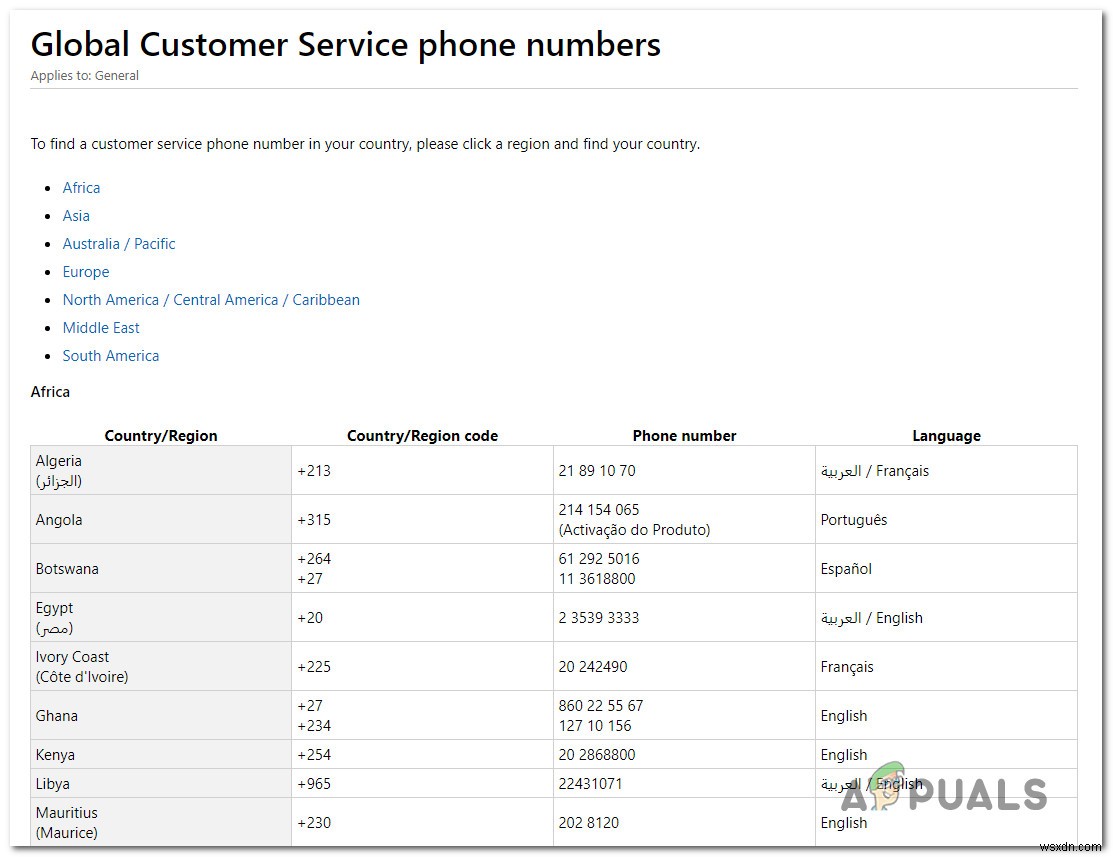Image resolution: width=1113 pixels, height=857 pixels.
Task: Click the Appuals watermark logo
Action: click(943, 791)
